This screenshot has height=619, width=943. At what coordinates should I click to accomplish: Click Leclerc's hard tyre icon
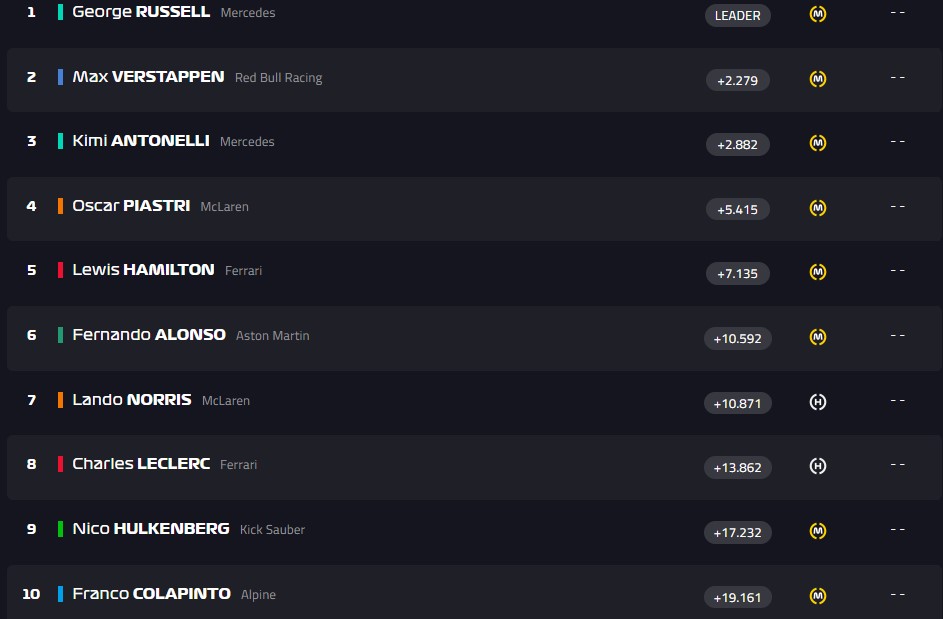[x=818, y=466]
